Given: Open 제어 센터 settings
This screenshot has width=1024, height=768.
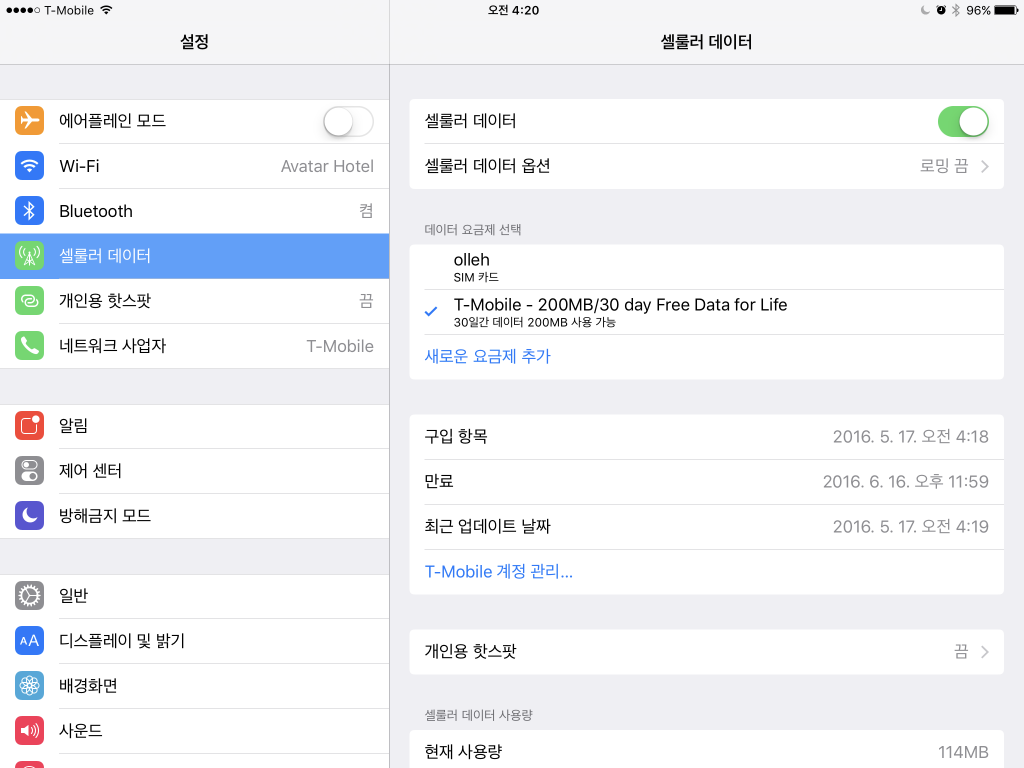Looking at the screenshot, I should tap(195, 472).
